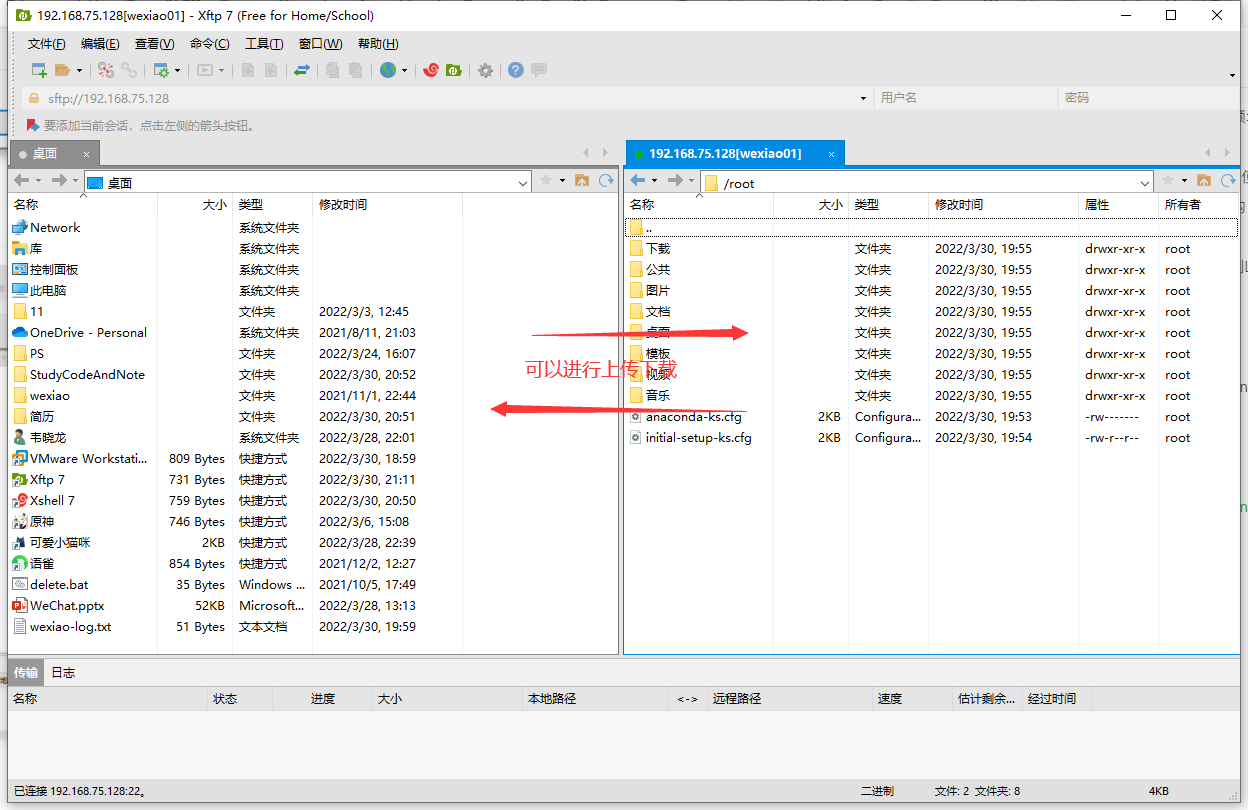This screenshot has width=1248, height=810.
Task: Switch to the 传输 tab
Action: (26, 672)
